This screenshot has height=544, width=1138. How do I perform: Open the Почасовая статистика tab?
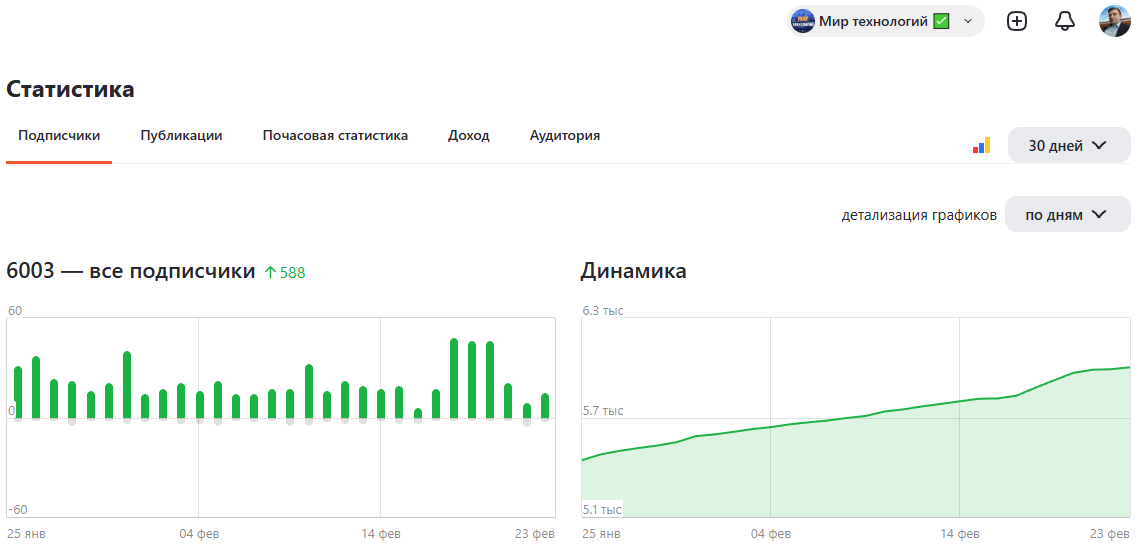[x=335, y=136]
